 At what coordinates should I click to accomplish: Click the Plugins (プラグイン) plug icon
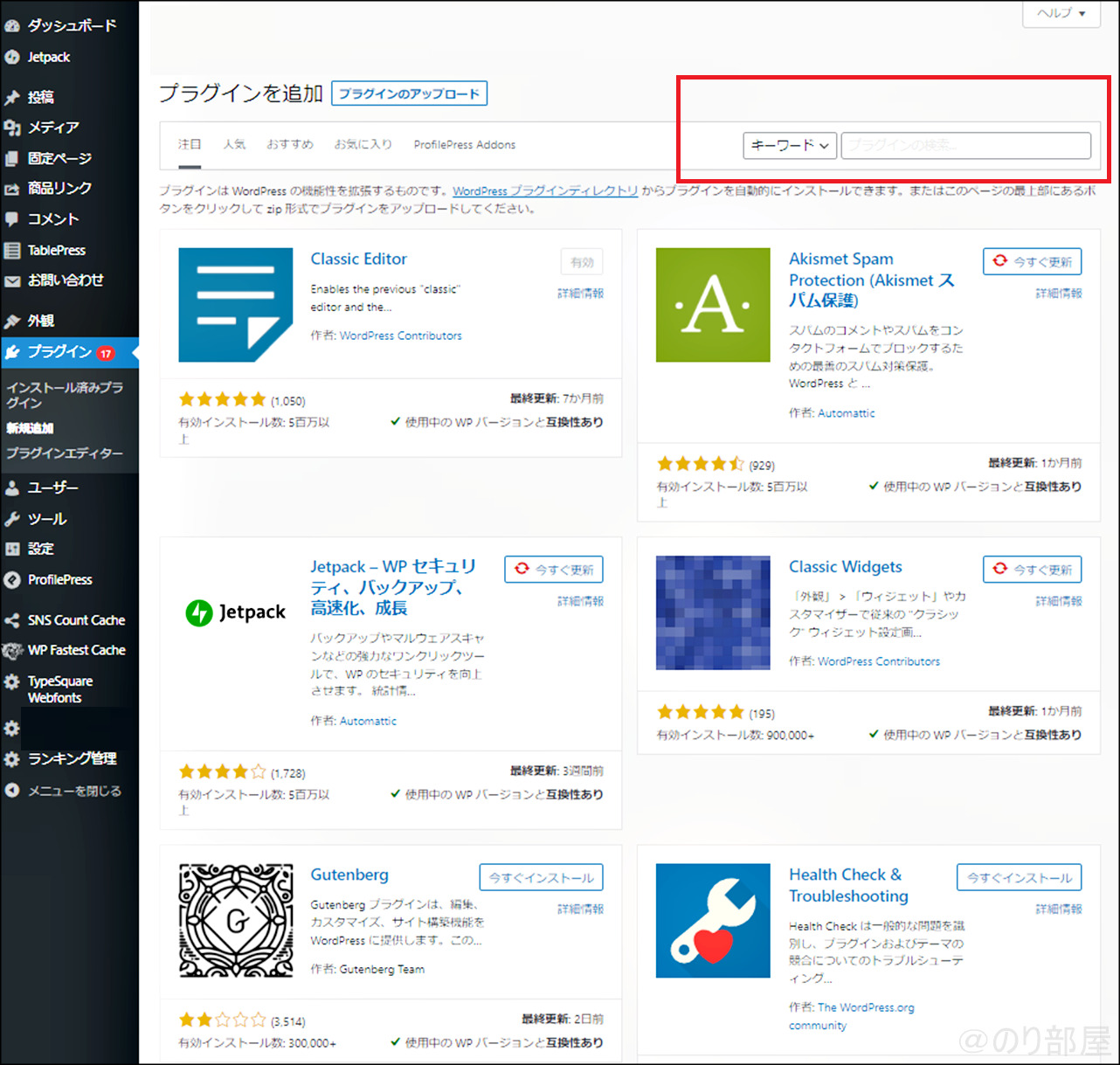12,352
